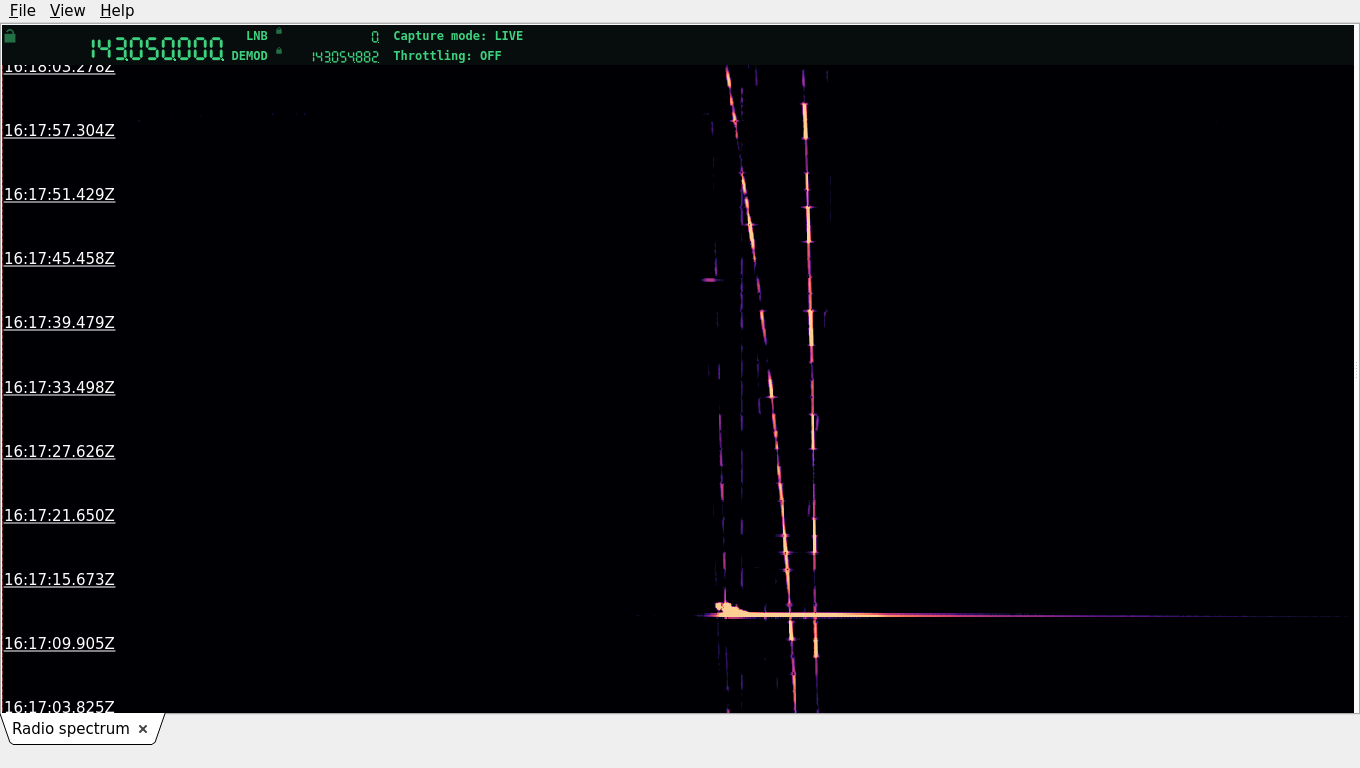Toggle the main frequency lock icon

coord(10,36)
